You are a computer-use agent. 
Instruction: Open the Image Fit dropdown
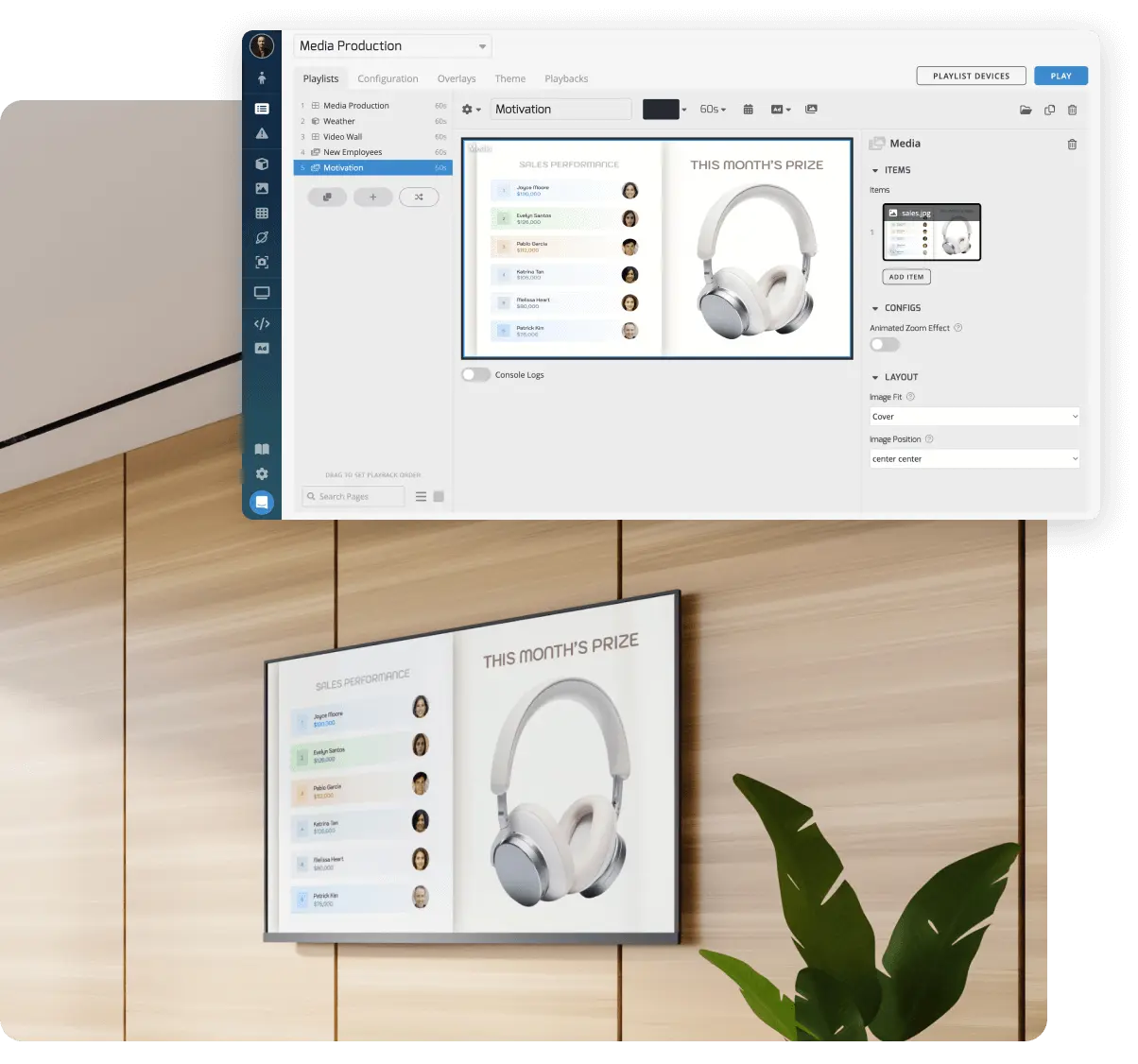click(974, 417)
